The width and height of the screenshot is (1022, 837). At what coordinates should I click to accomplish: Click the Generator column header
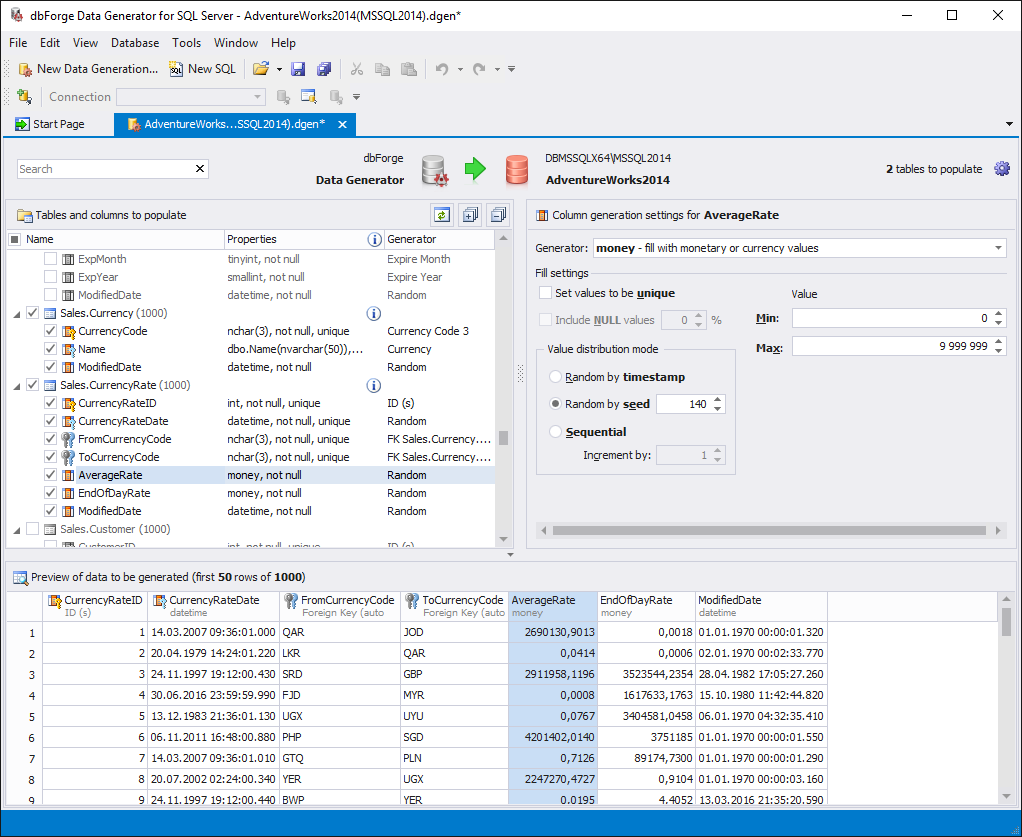coord(439,239)
